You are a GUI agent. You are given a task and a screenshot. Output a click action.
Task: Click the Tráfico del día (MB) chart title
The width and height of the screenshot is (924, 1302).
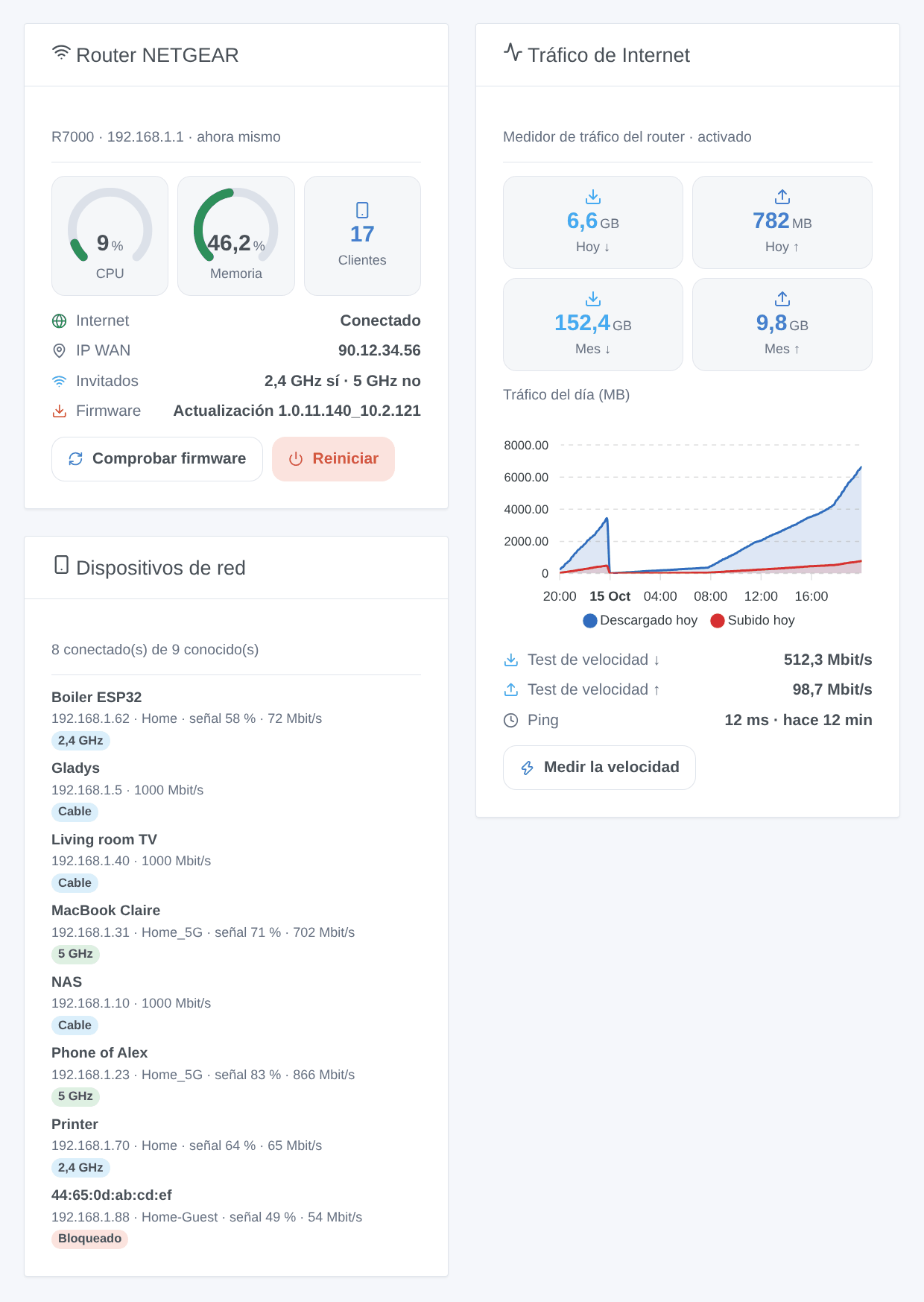(566, 395)
